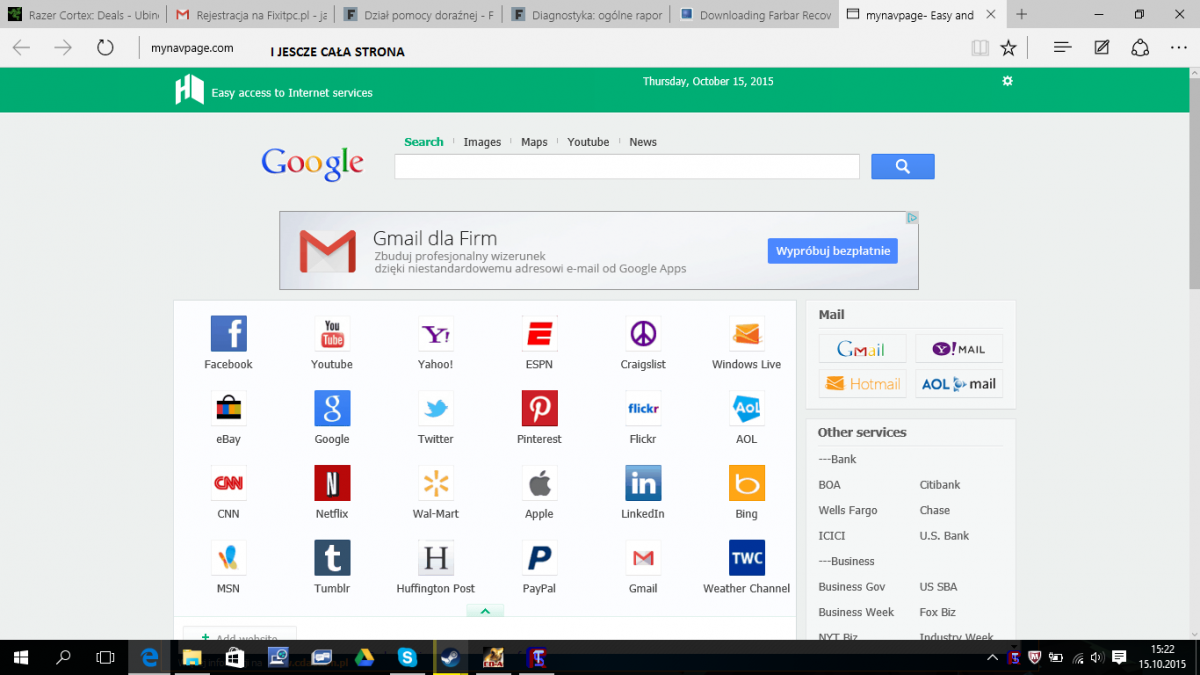Viewport: 1200px width, 675px height.
Task: Open the Citibank link
Action: tap(940, 485)
